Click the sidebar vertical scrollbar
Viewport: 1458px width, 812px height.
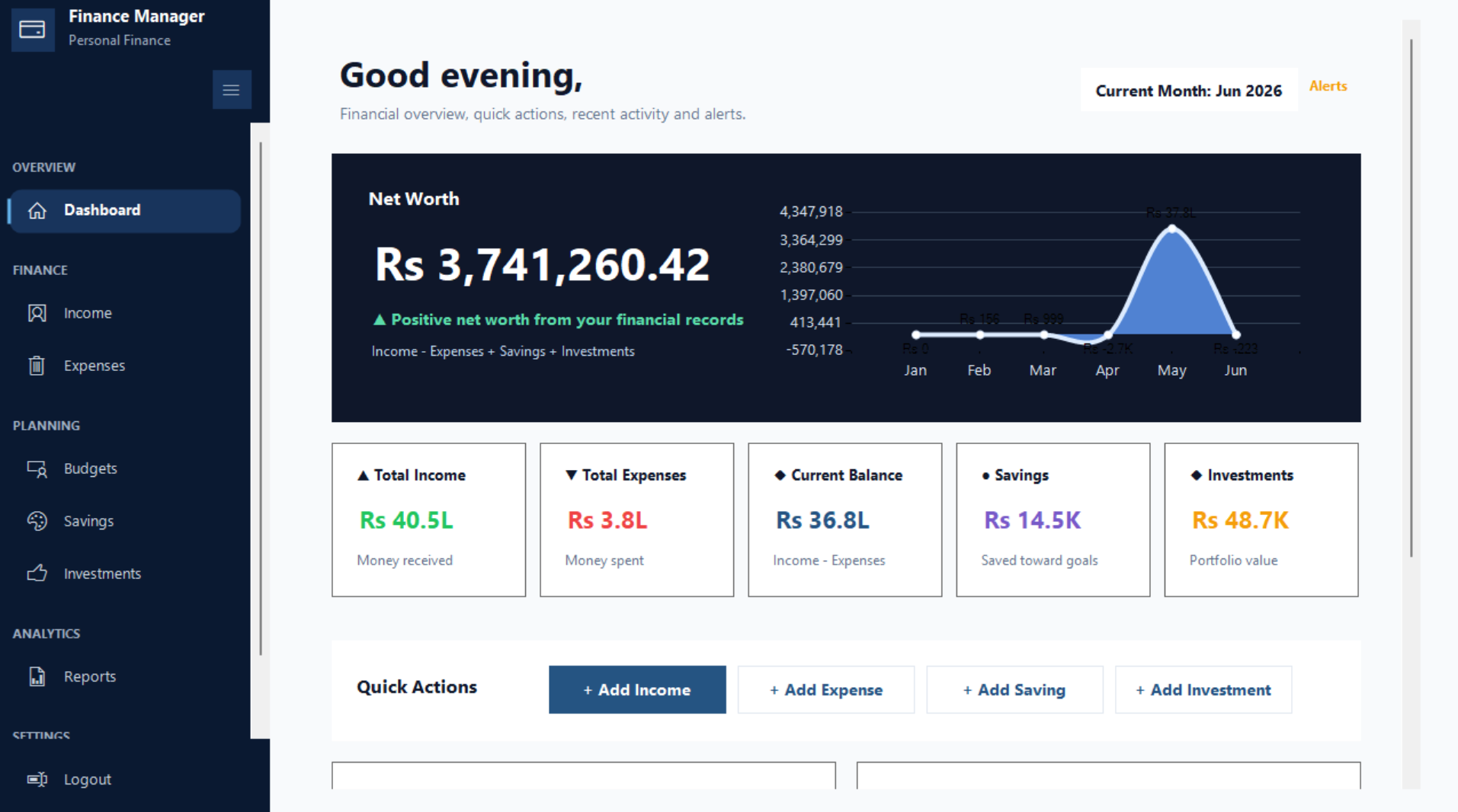(261, 398)
